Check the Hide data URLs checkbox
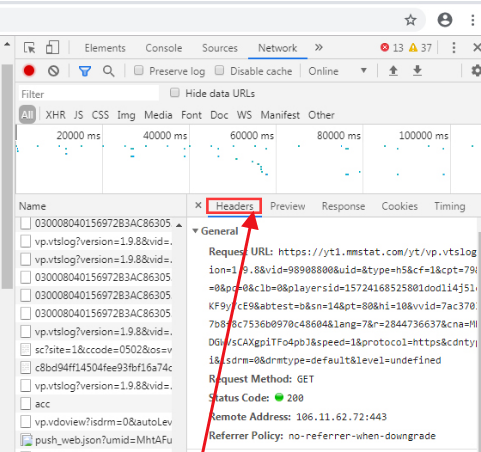Screen dimensions: 481x452 pos(175,93)
